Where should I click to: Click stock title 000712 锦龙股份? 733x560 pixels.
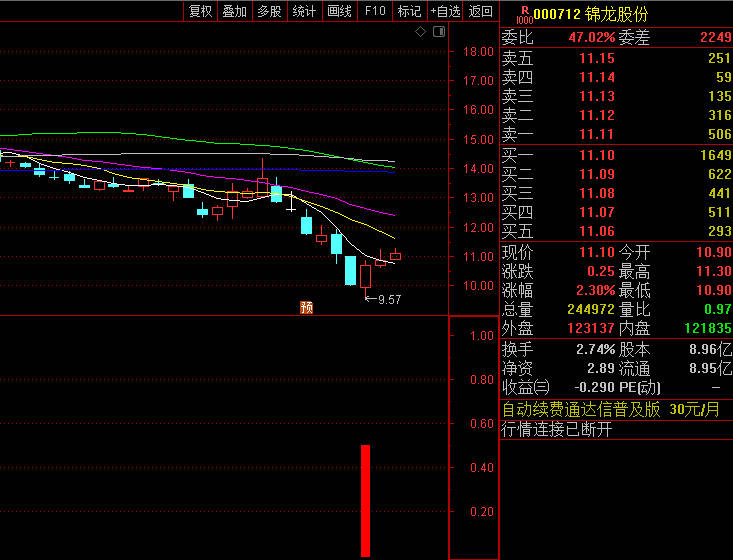[591, 14]
